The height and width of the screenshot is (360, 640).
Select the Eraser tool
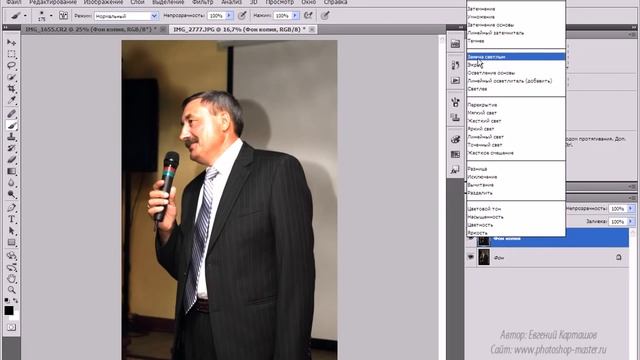click(x=11, y=160)
